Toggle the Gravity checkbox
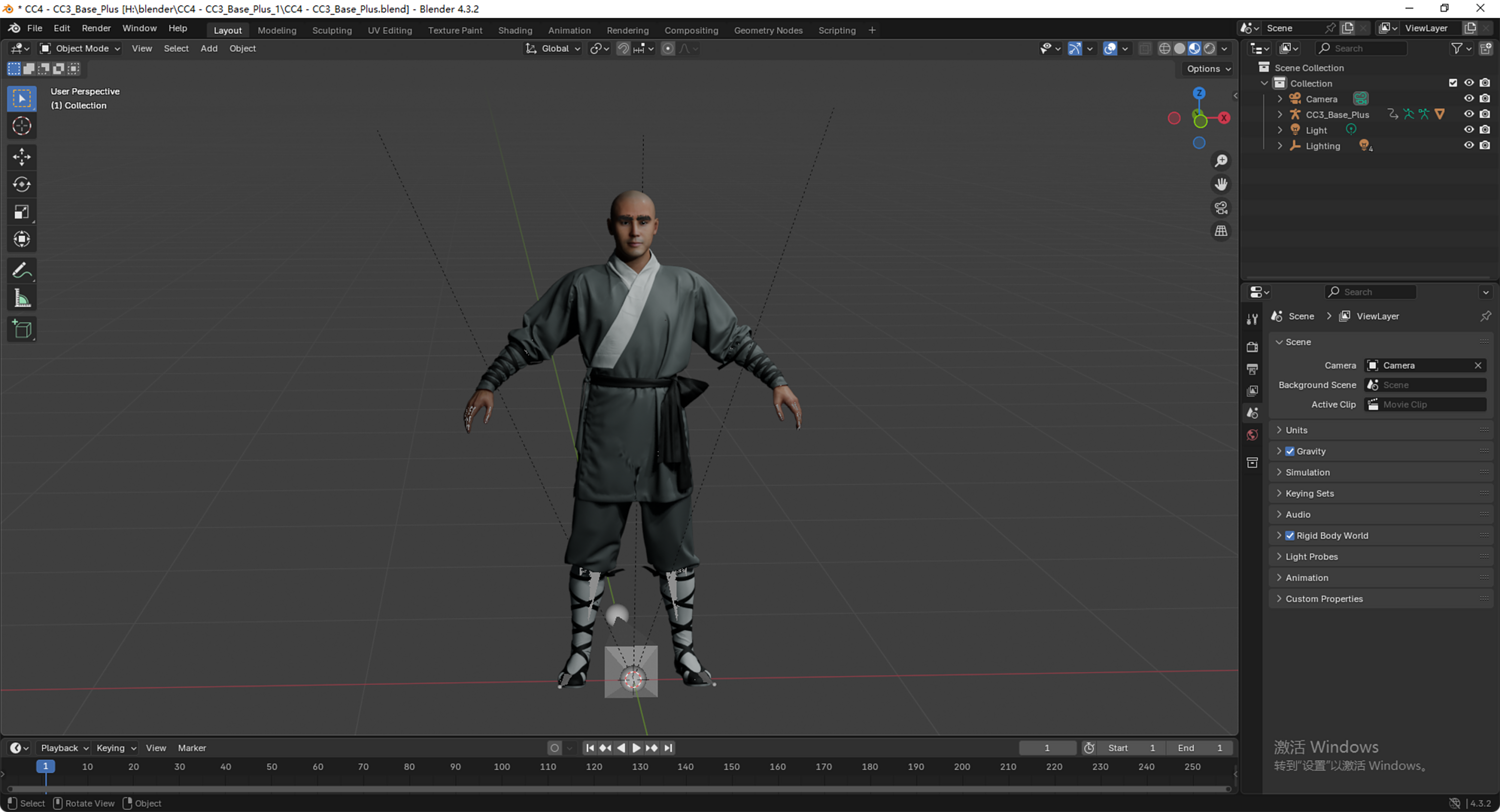Viewport: 1500px width, 812px height. [1290, 451]
